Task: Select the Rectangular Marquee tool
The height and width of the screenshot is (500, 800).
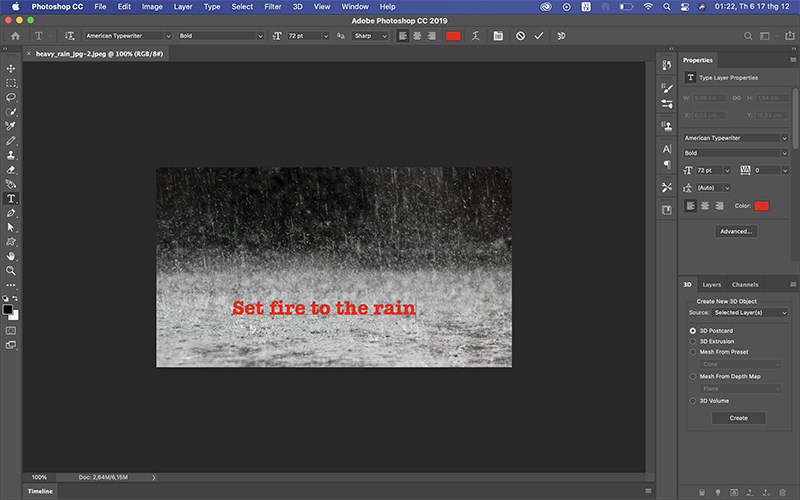Action: coord(11,83)
